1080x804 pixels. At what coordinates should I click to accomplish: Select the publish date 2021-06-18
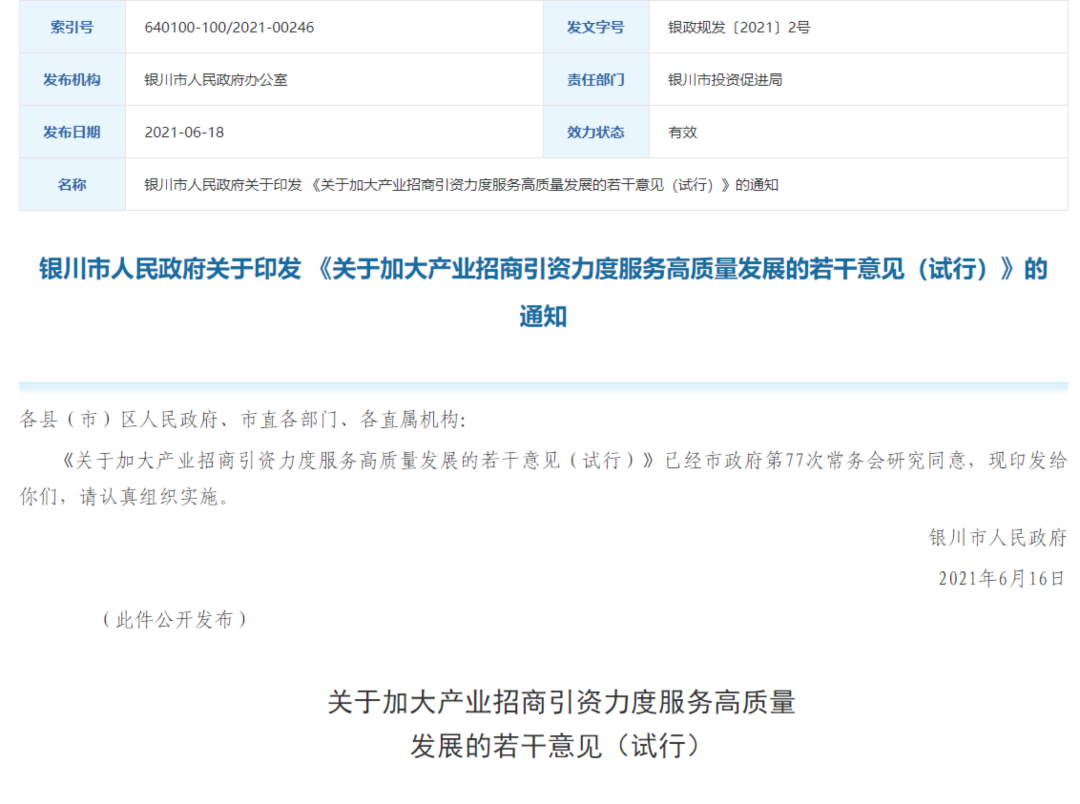click(185, 132)
